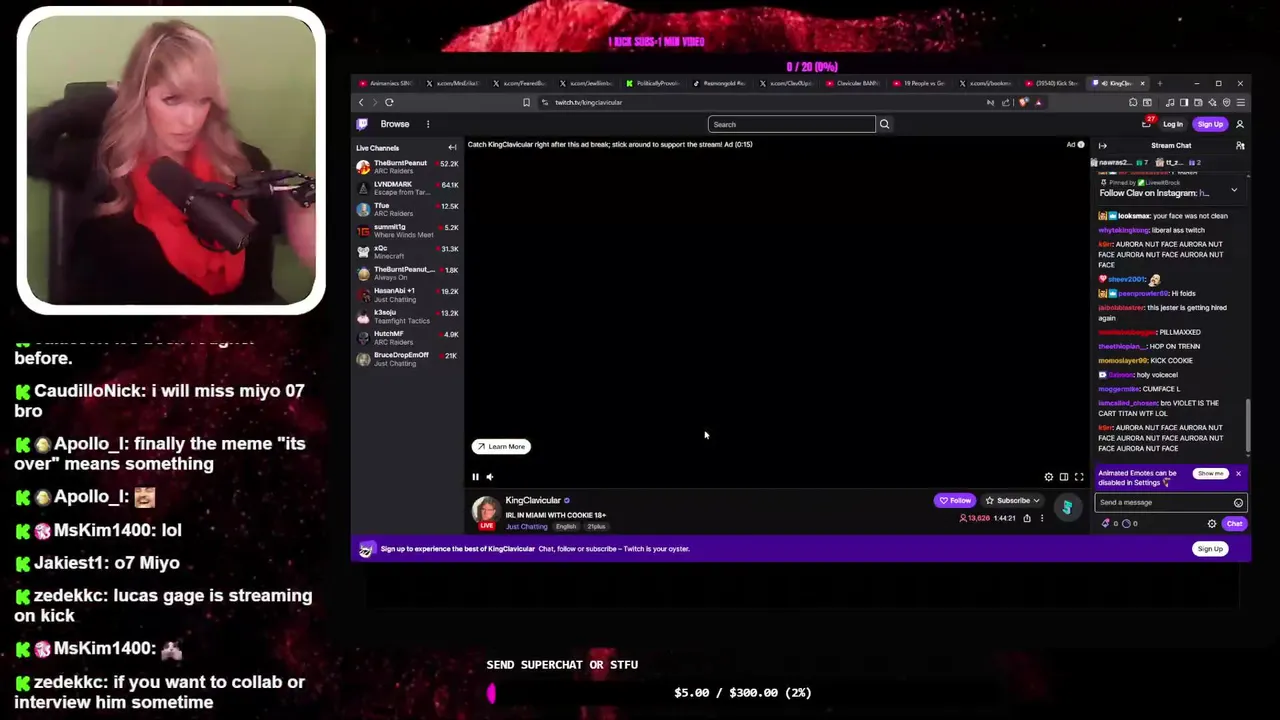Open the KingClavicular channel name link

pyautogui.click(x=533, y=500)
